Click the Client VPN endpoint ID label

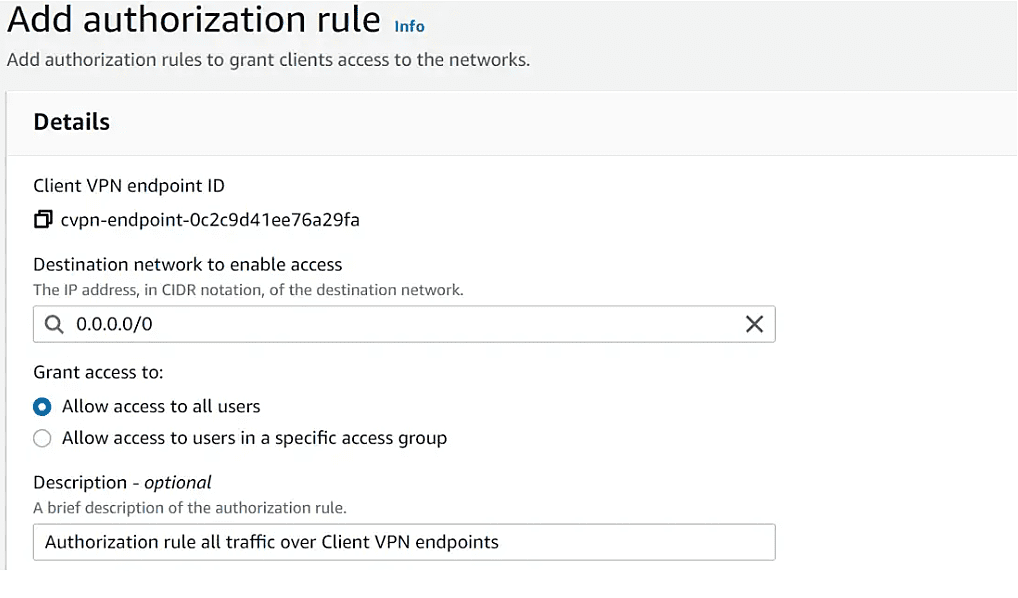[129, 186]
